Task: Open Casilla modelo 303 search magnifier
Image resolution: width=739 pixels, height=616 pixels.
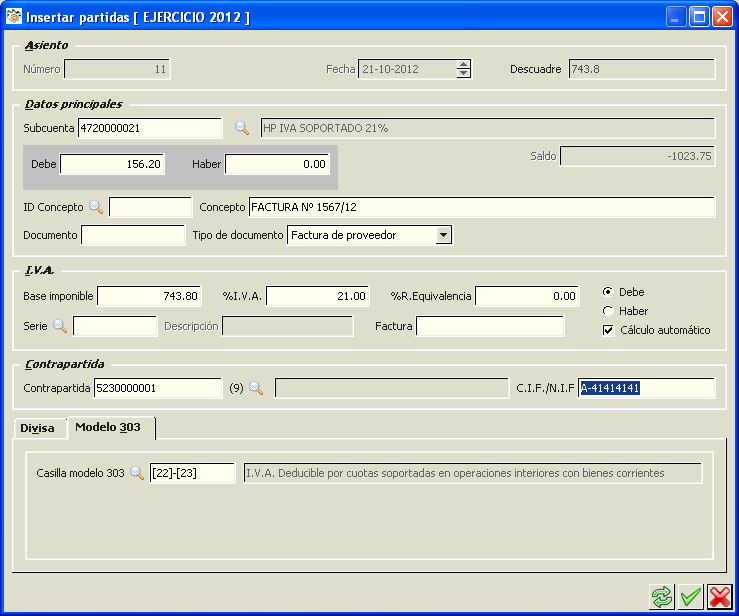Action: (x=137, y=473)
